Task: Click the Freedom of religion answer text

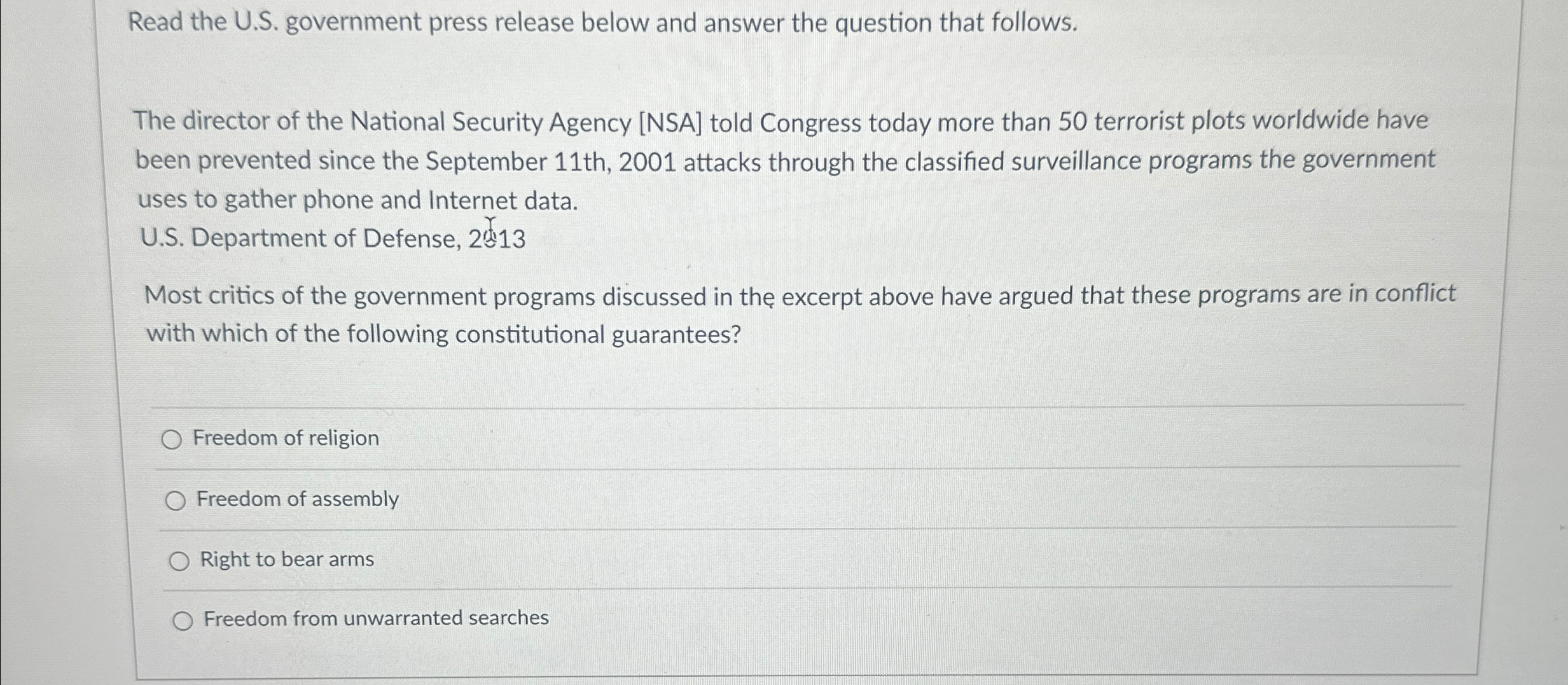Action: point(286,438)
